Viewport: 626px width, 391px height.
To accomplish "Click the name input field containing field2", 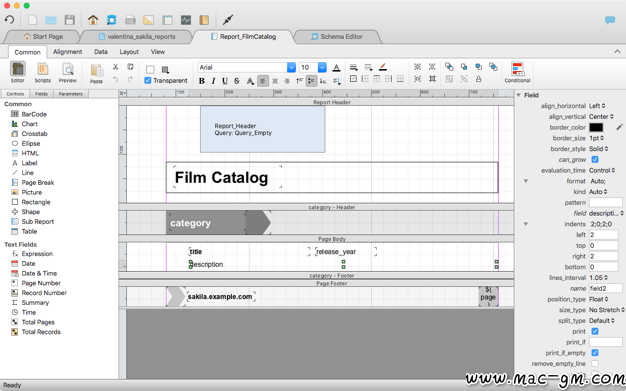I will pos(606,288).
